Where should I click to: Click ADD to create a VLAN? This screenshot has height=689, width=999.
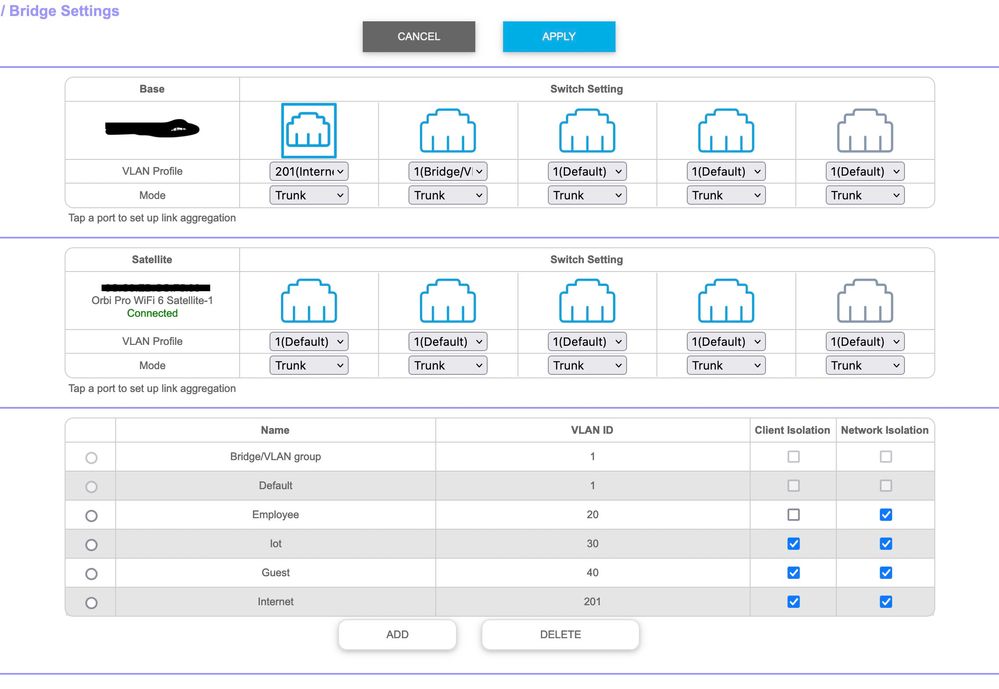point(397,635)
